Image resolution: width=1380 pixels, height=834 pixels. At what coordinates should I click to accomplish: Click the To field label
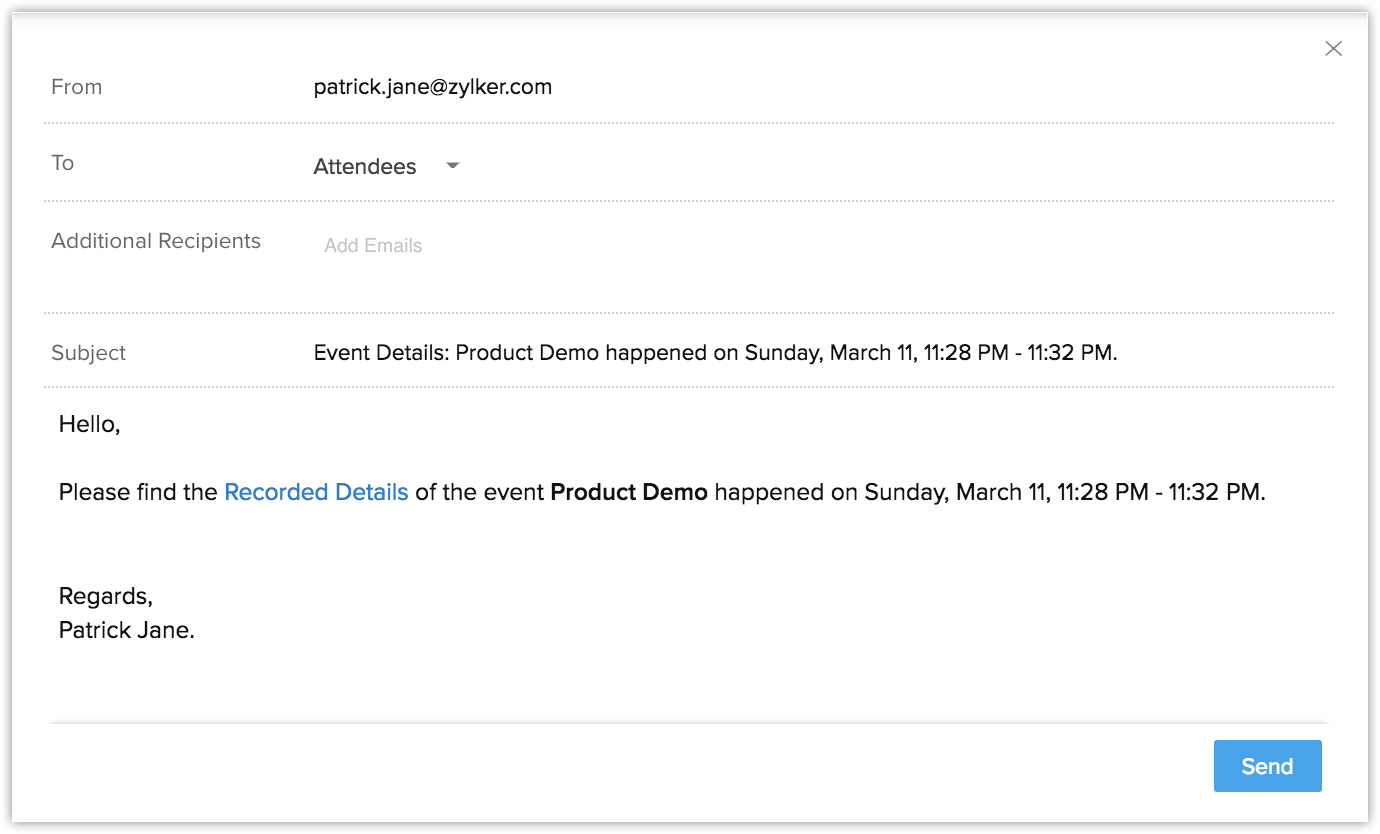63,163
